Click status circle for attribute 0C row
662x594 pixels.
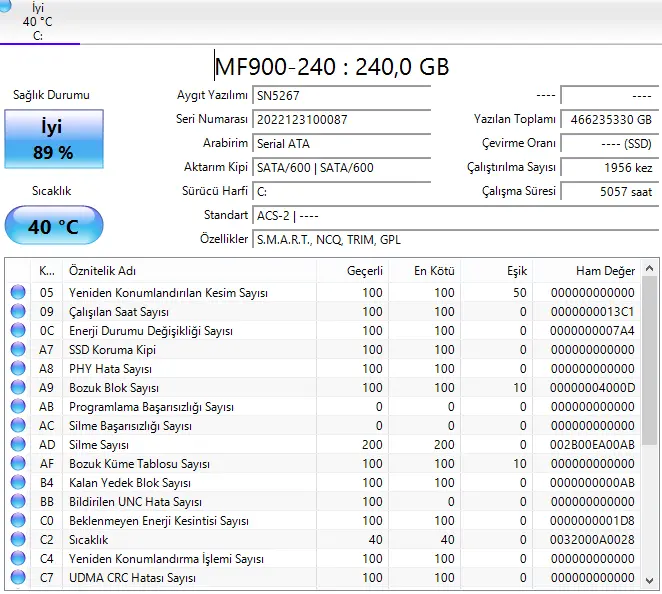pyautogui.click(x=18, y=330)
